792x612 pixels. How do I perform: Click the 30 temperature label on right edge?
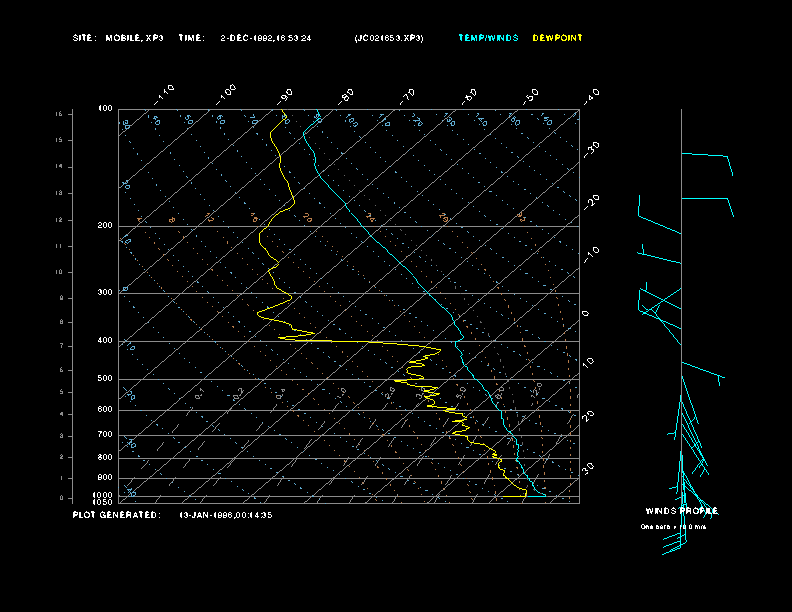[588, 468]
